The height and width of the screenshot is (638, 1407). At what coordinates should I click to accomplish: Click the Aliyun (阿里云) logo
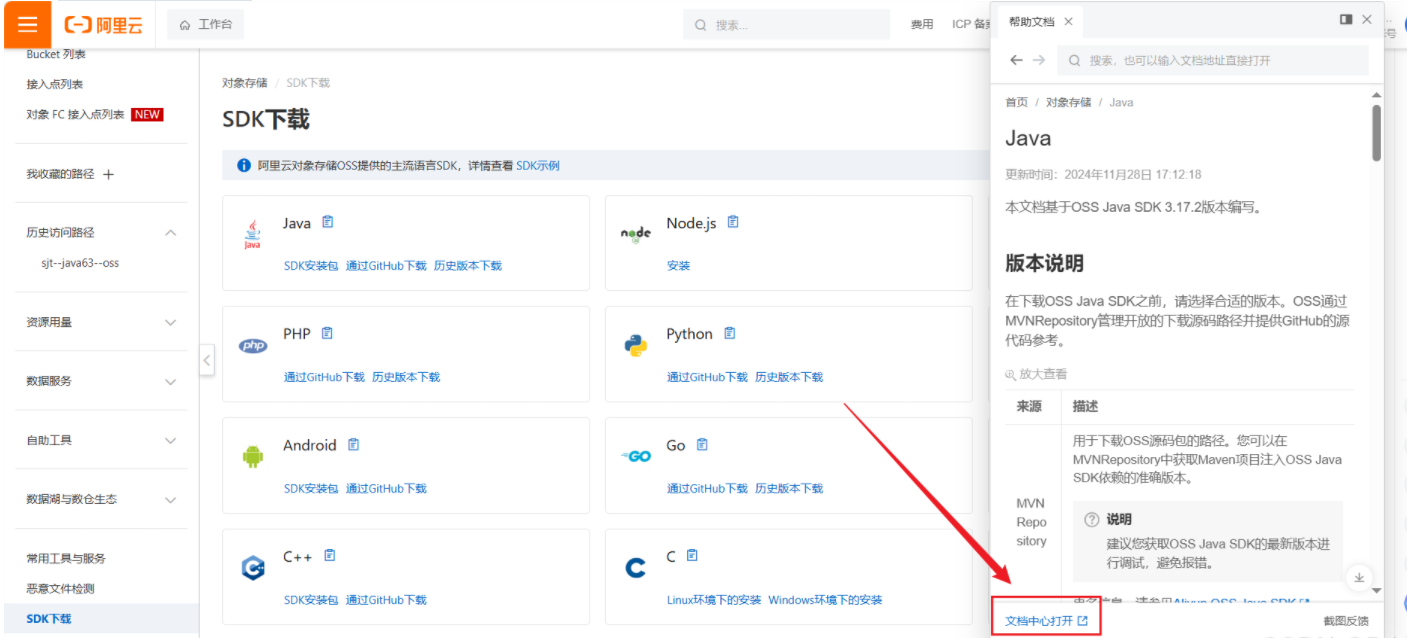104,25
